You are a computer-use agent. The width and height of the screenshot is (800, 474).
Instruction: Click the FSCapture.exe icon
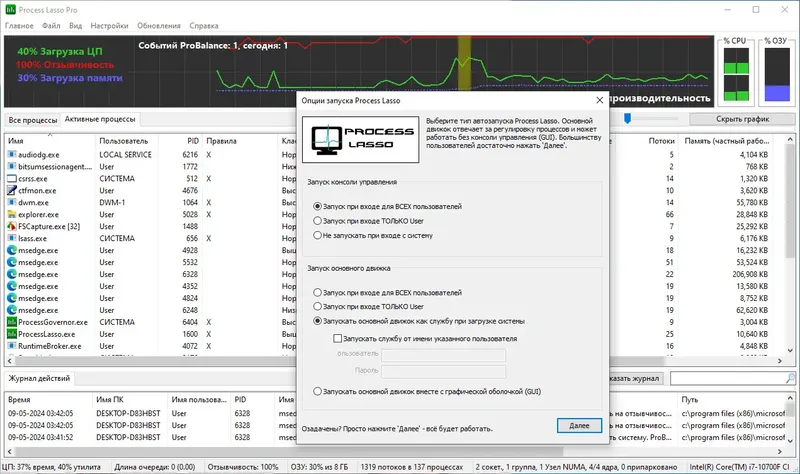12,226
